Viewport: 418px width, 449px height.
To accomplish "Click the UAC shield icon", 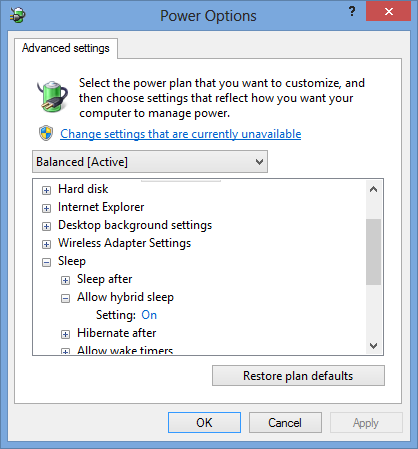I will (46, 133).
